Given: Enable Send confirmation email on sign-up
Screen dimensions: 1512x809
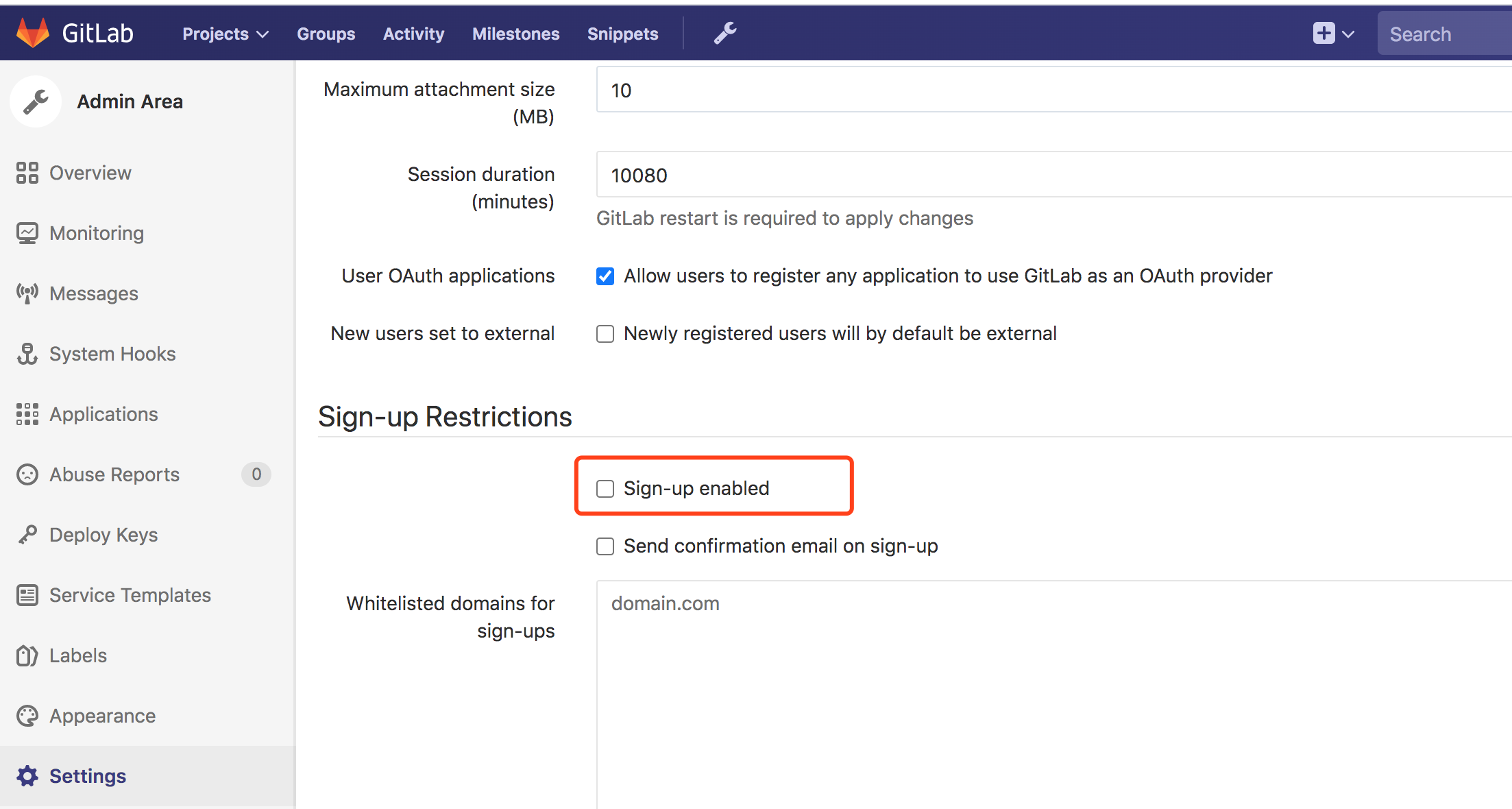Looking at the screenshot, I should pyautogui.click(x=605, y=546).
